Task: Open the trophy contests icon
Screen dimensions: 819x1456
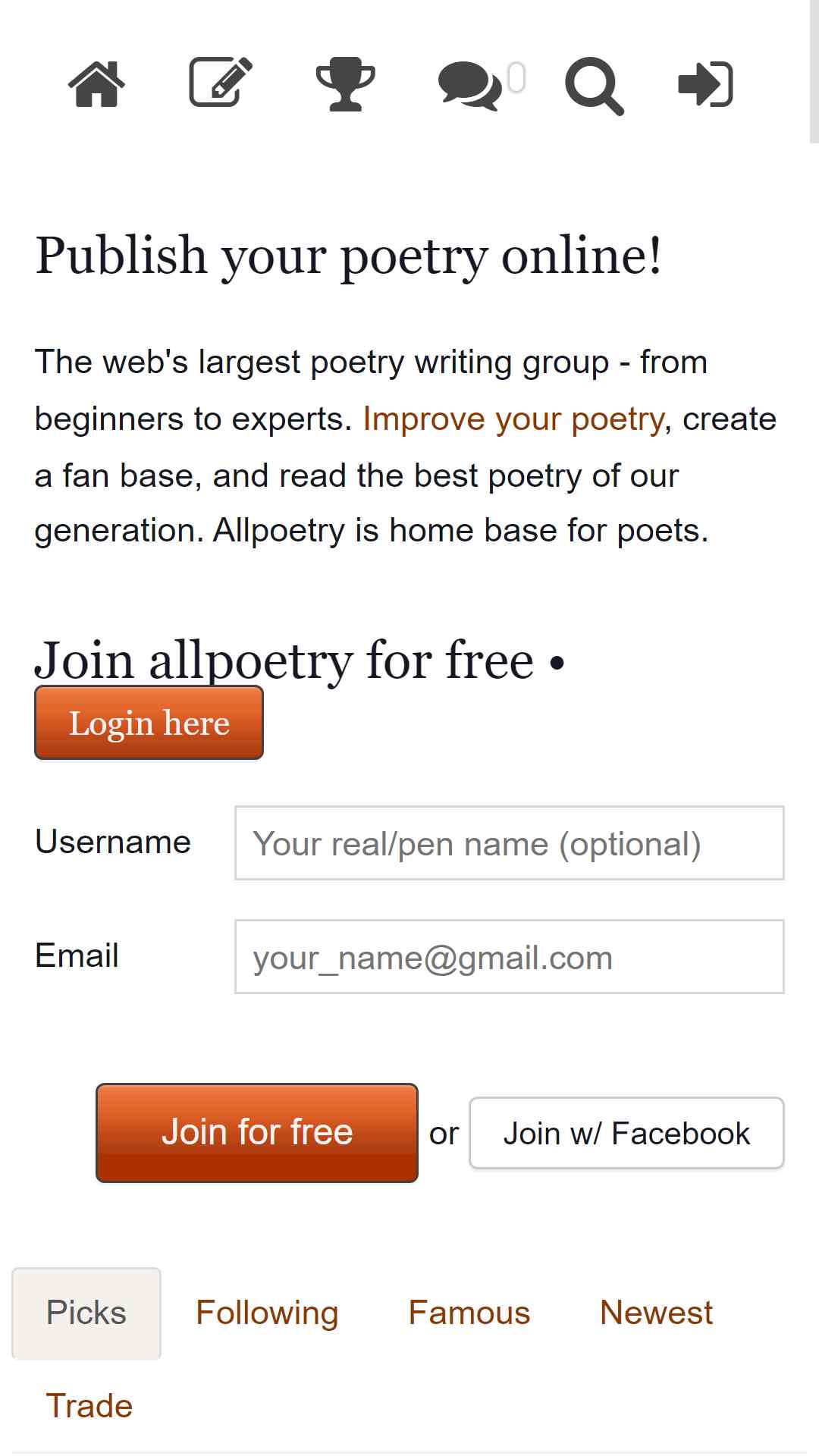Action: pos(345,83)
